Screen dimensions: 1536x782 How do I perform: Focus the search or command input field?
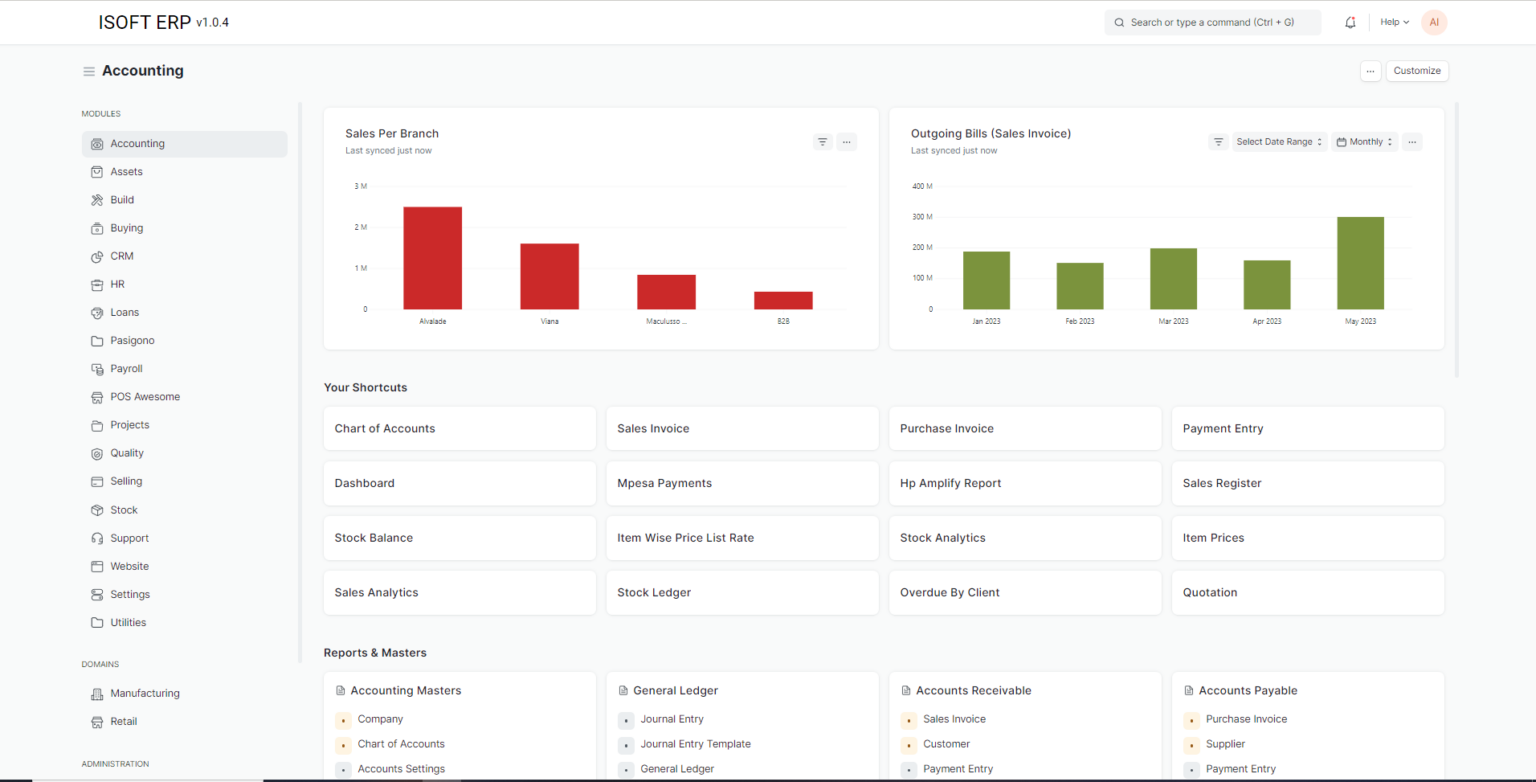pos(1212,22)
